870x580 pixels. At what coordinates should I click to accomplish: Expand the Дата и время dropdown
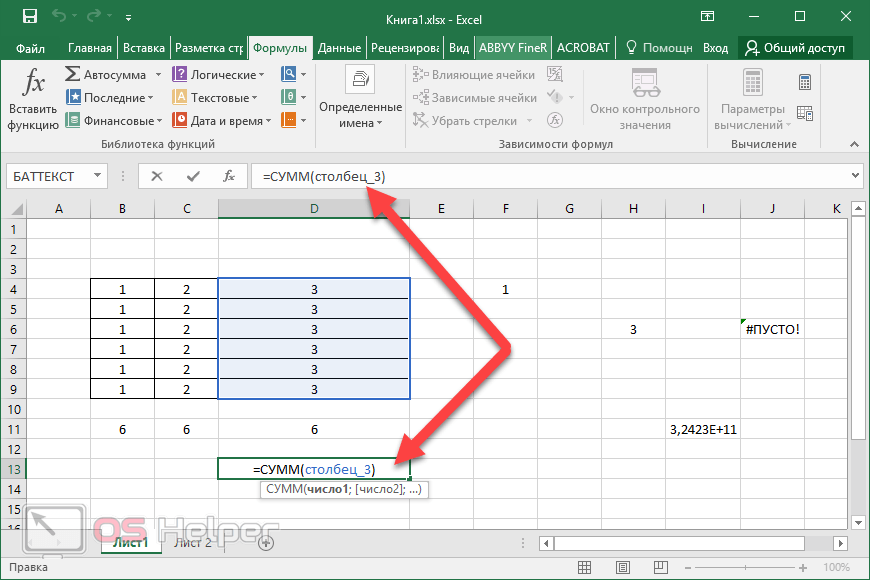(x=225, y=121)
